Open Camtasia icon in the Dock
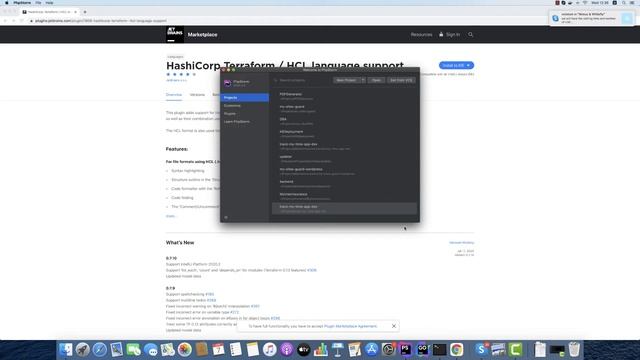 [515, 349]
